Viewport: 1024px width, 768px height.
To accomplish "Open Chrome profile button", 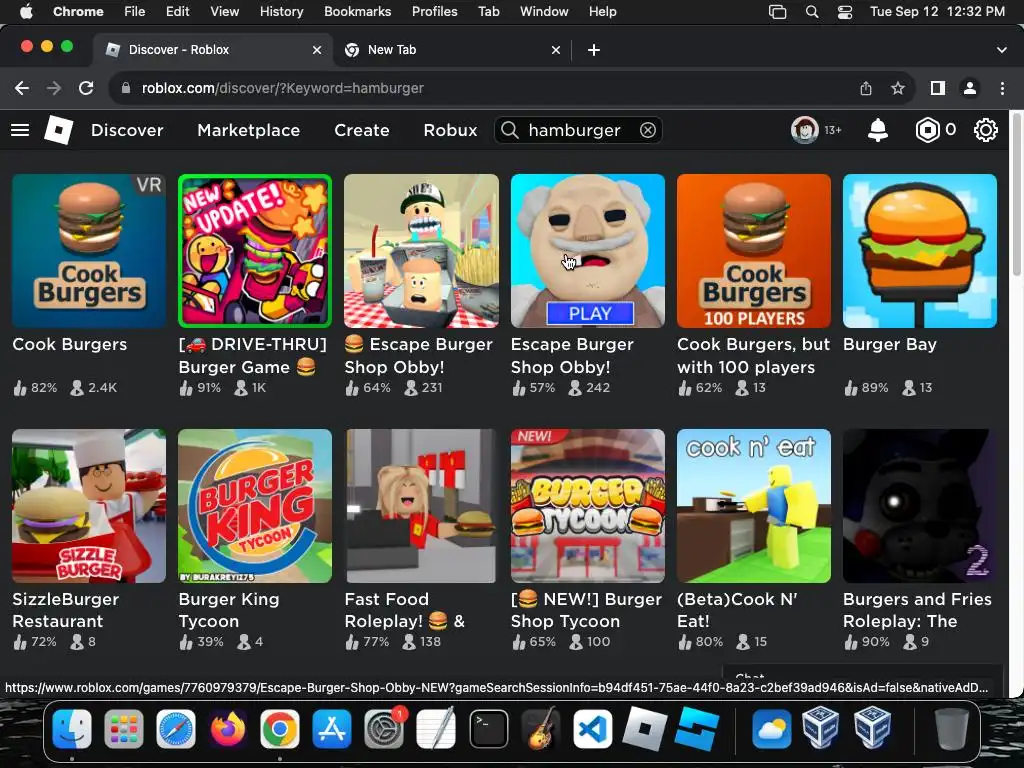I will pos(970,88).
